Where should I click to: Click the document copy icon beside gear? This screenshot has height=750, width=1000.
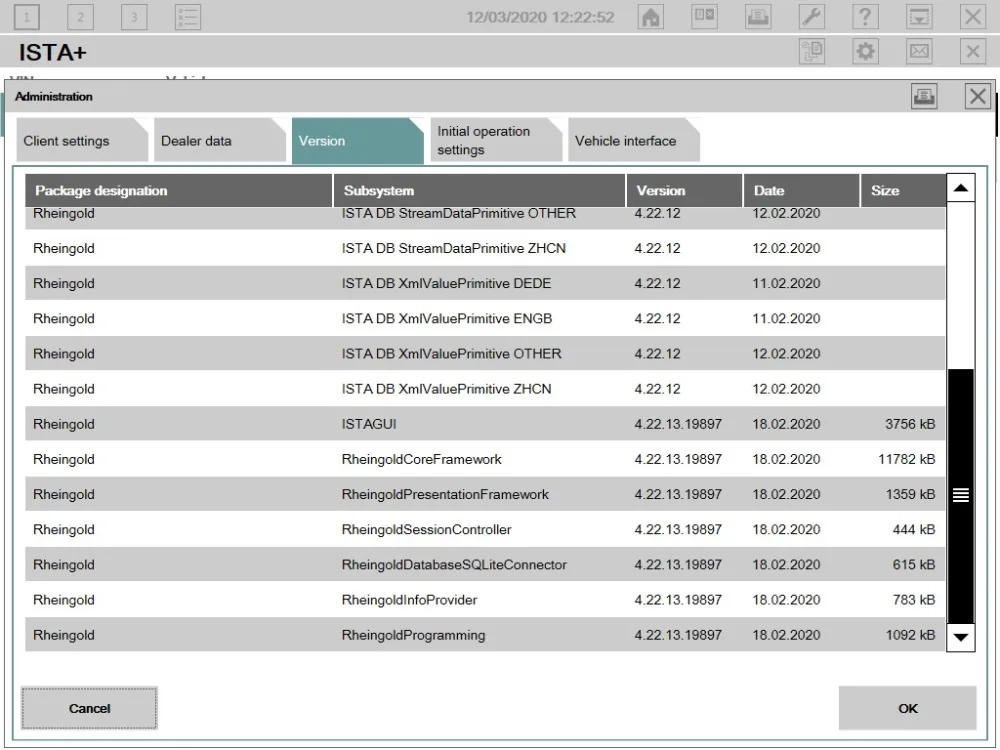[812, 52]
